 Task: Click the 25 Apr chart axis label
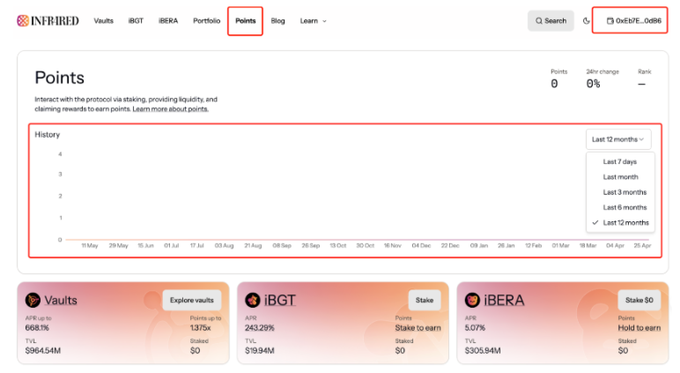[x=642, y=245]
